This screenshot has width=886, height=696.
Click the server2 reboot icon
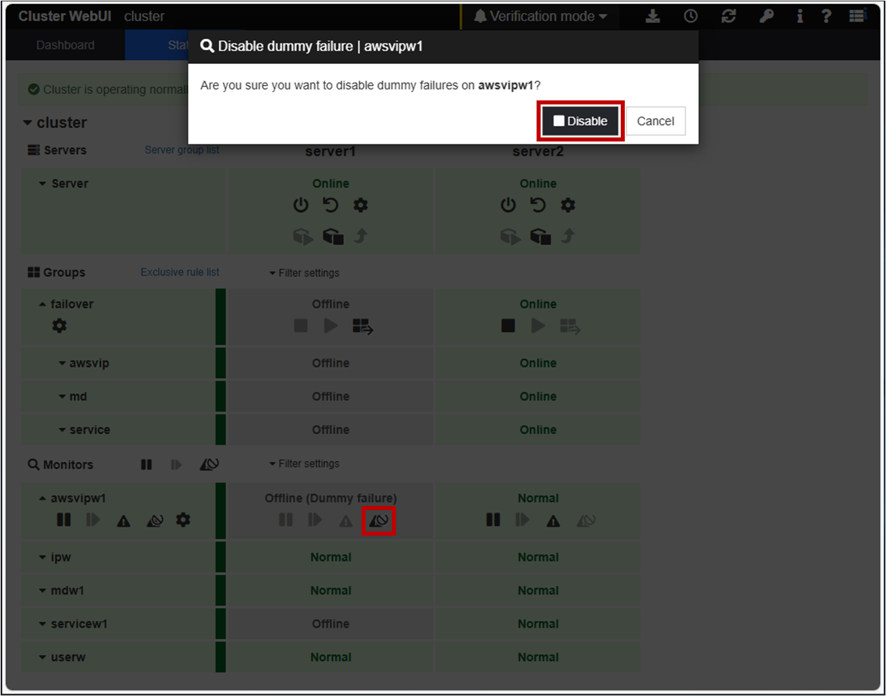tap(538, 205)
